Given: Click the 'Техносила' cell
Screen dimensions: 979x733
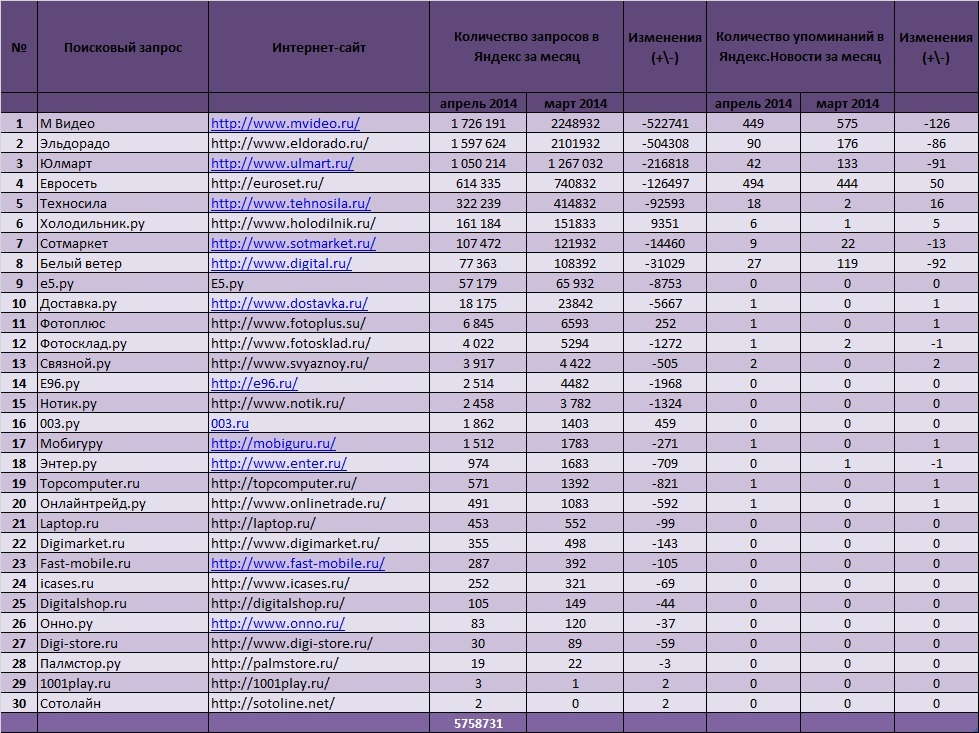Looking at the screenshot, I should [123, 204].
